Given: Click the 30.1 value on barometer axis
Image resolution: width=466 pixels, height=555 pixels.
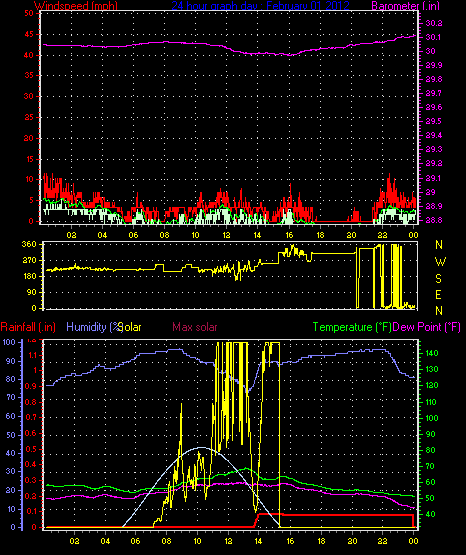Looking at the screenshot, I should [x=434, y=38].
